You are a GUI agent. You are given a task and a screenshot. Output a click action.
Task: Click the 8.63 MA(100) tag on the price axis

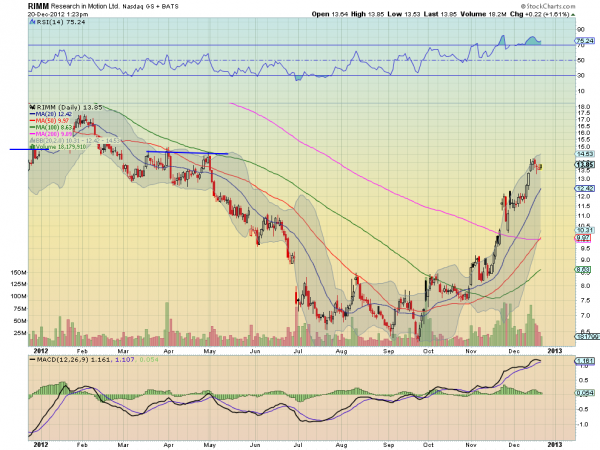(583, 270)
